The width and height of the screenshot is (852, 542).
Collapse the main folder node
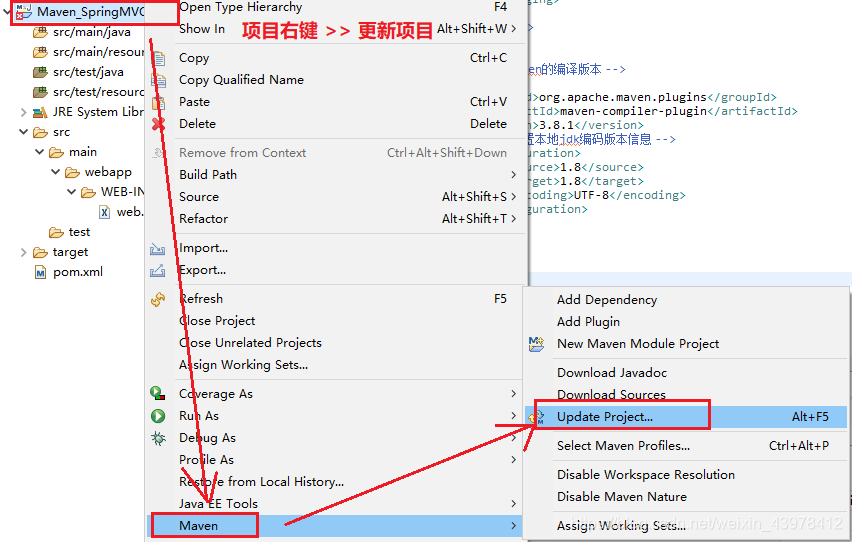[39, 152]
